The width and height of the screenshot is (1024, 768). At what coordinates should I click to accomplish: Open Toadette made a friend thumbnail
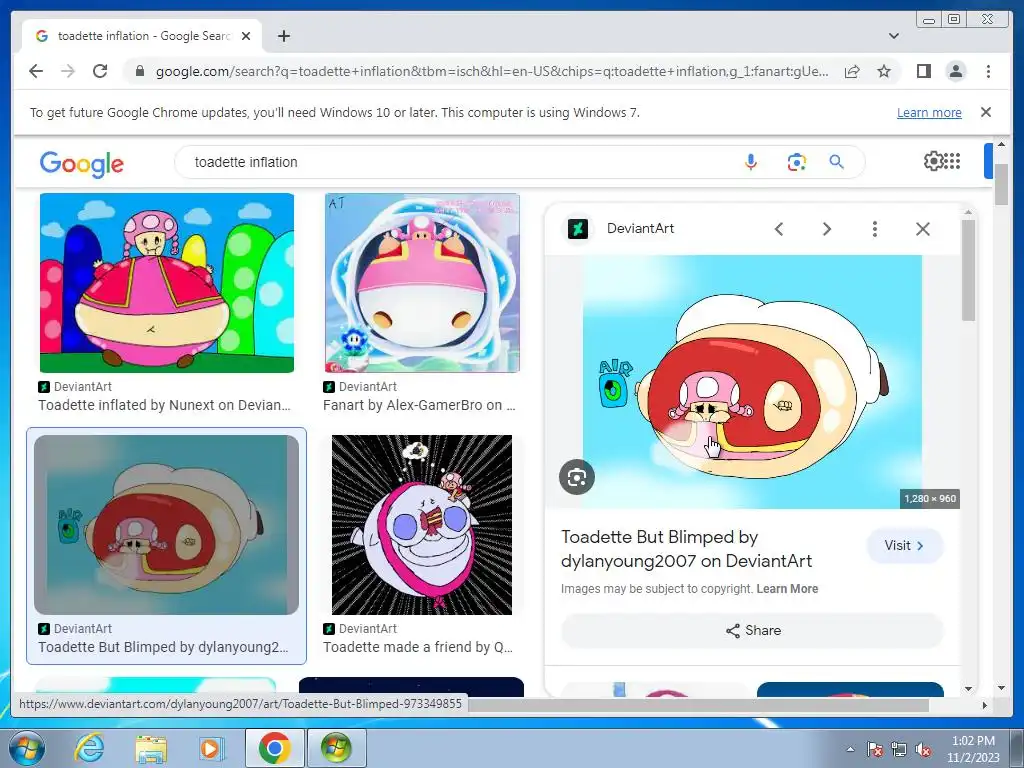coord(422,525)
